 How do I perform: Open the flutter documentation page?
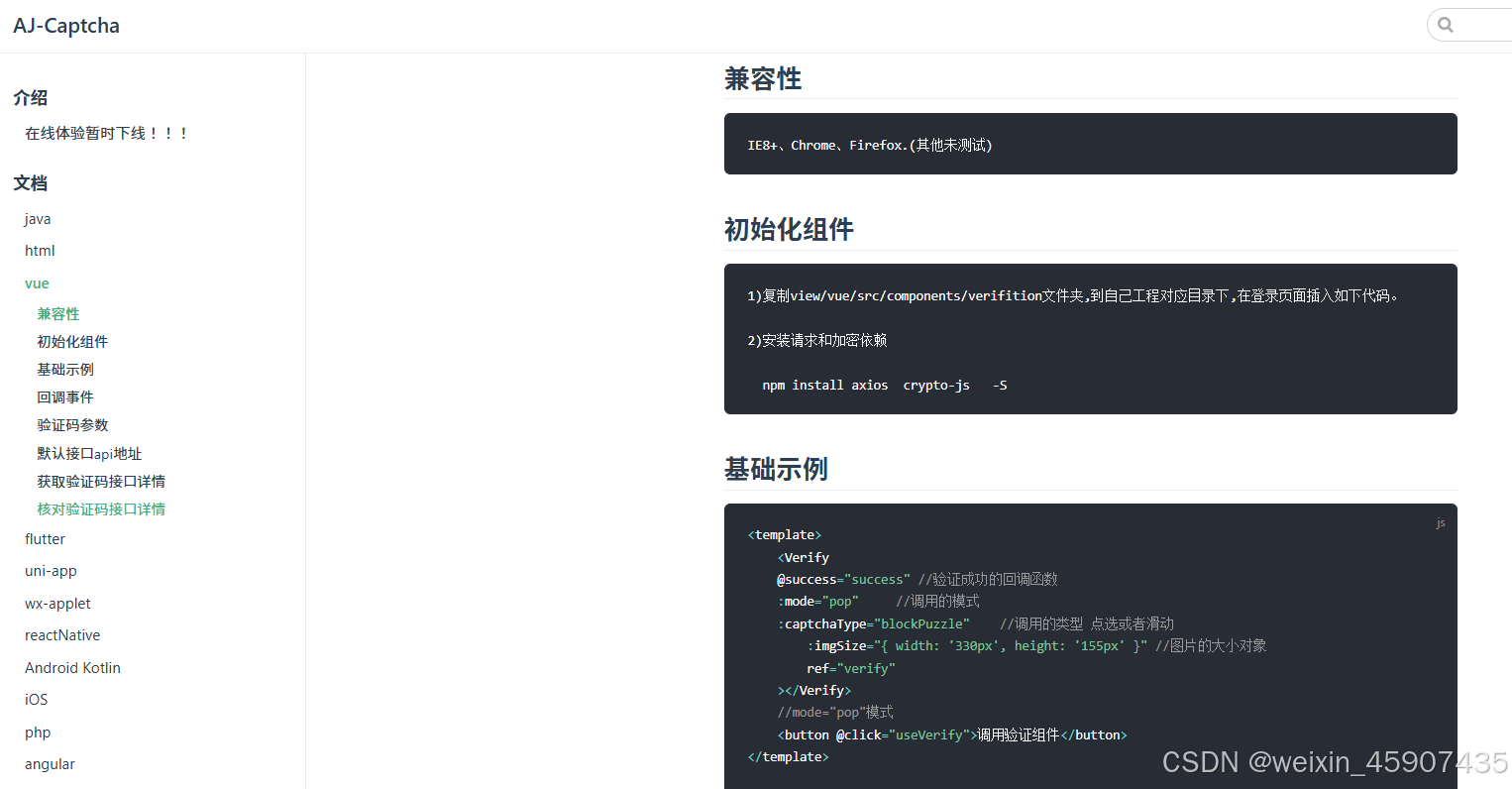pos(45,538)
